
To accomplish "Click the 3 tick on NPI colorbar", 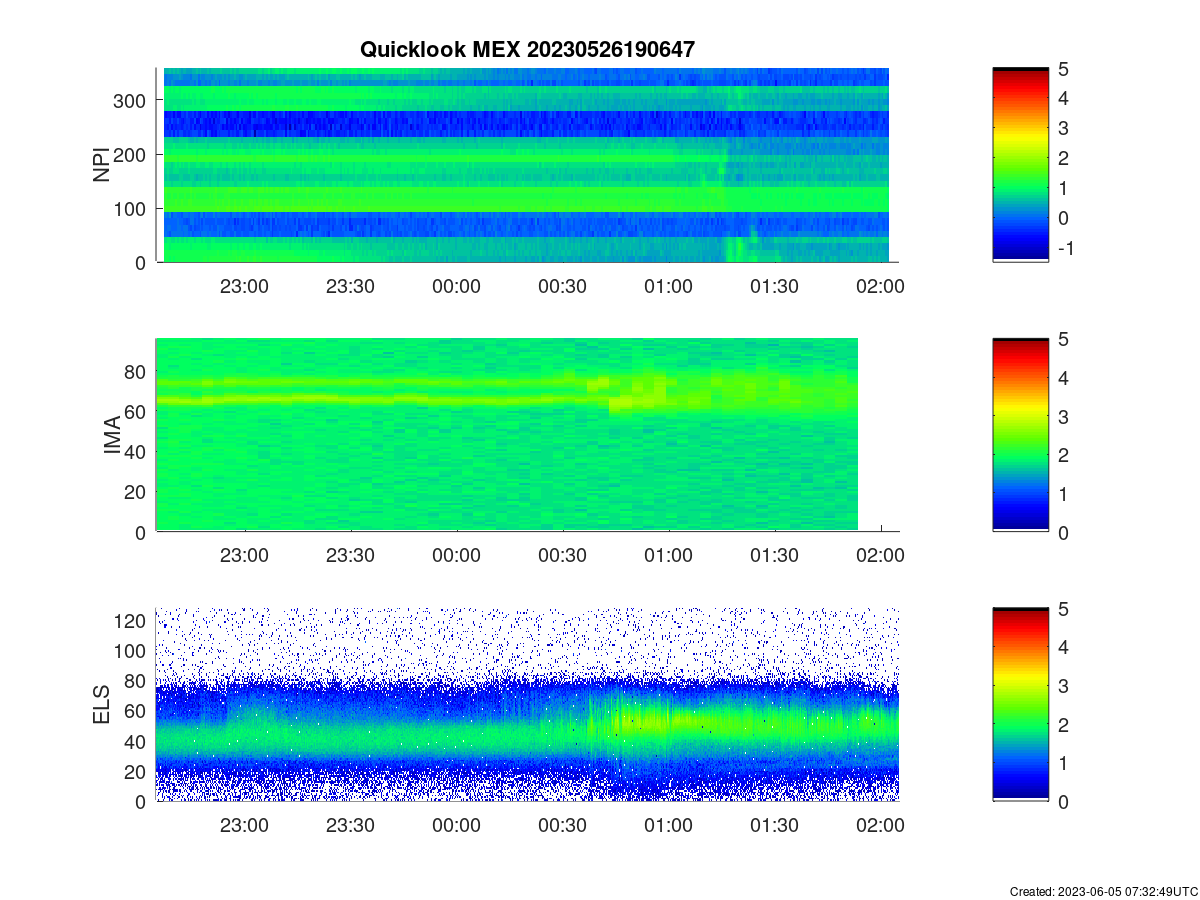I will point(1064,128).
